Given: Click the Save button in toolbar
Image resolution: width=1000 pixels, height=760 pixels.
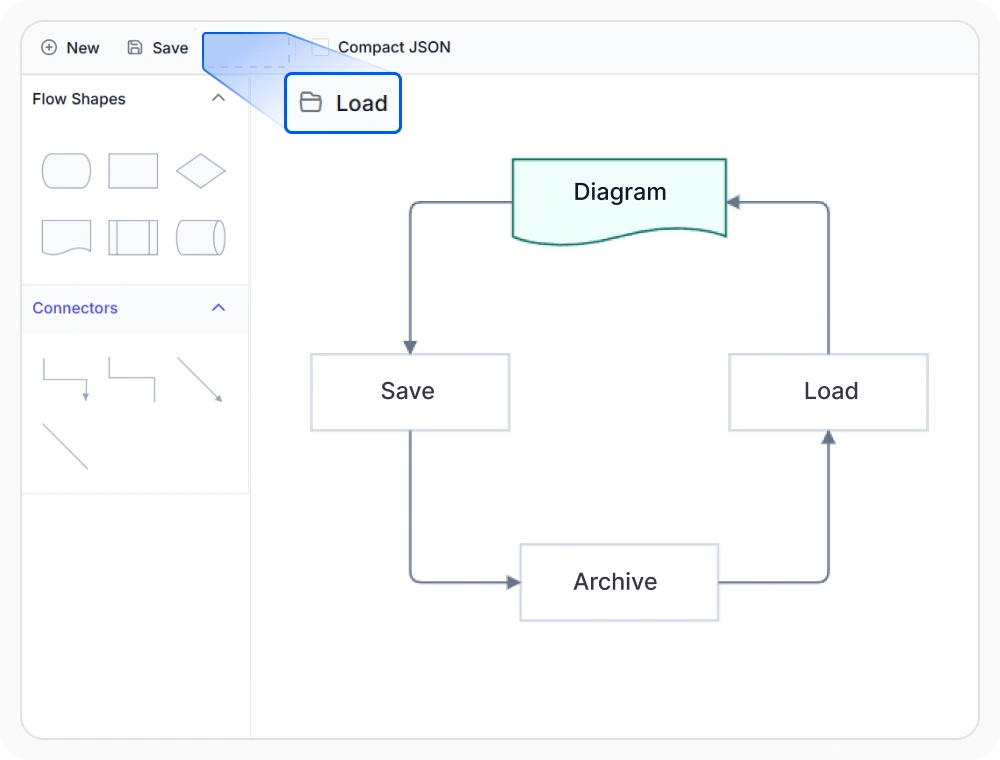Looking at the screenshot, I should [158, 48].
